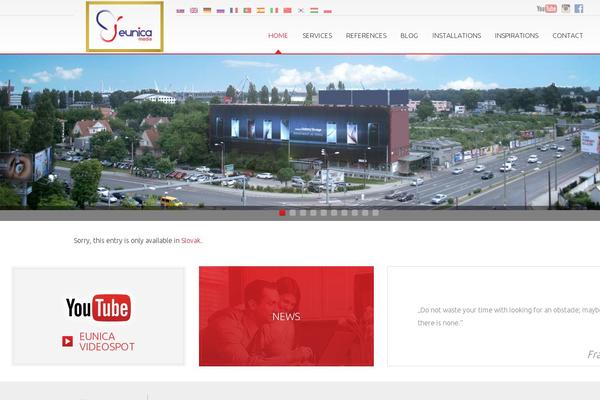The height and width of the screenshot is (400, 600).
Task: Open the INSTALLATIONS menu item
Action: pos(457,36)
